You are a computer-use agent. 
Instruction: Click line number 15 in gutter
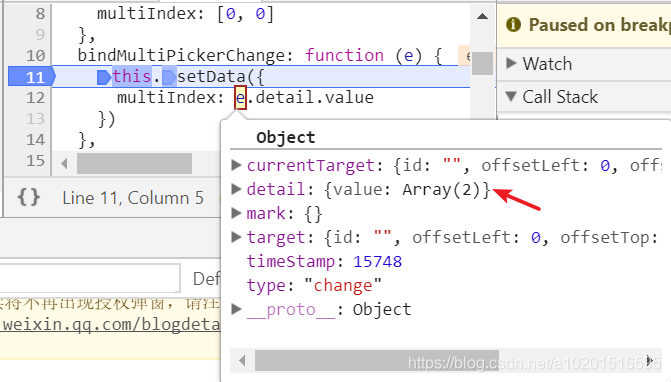[x=36, y=161]
